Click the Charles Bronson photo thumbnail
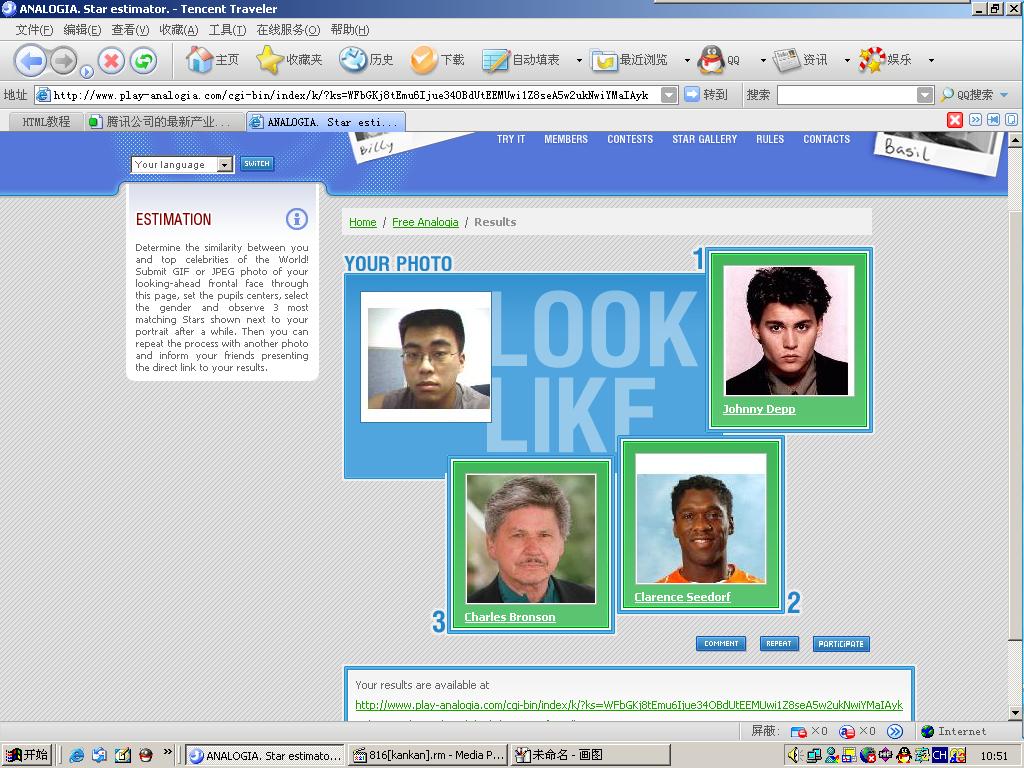 pyautogui.click(x=530, y=539)
